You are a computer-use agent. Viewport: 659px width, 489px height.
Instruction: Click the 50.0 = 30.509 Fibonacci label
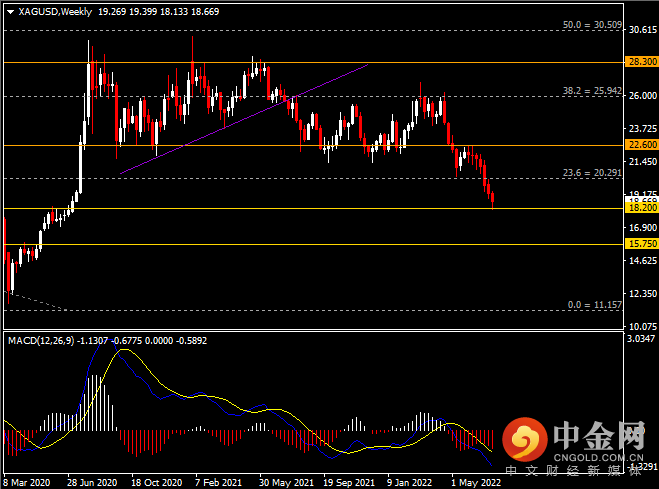[592, 25]
